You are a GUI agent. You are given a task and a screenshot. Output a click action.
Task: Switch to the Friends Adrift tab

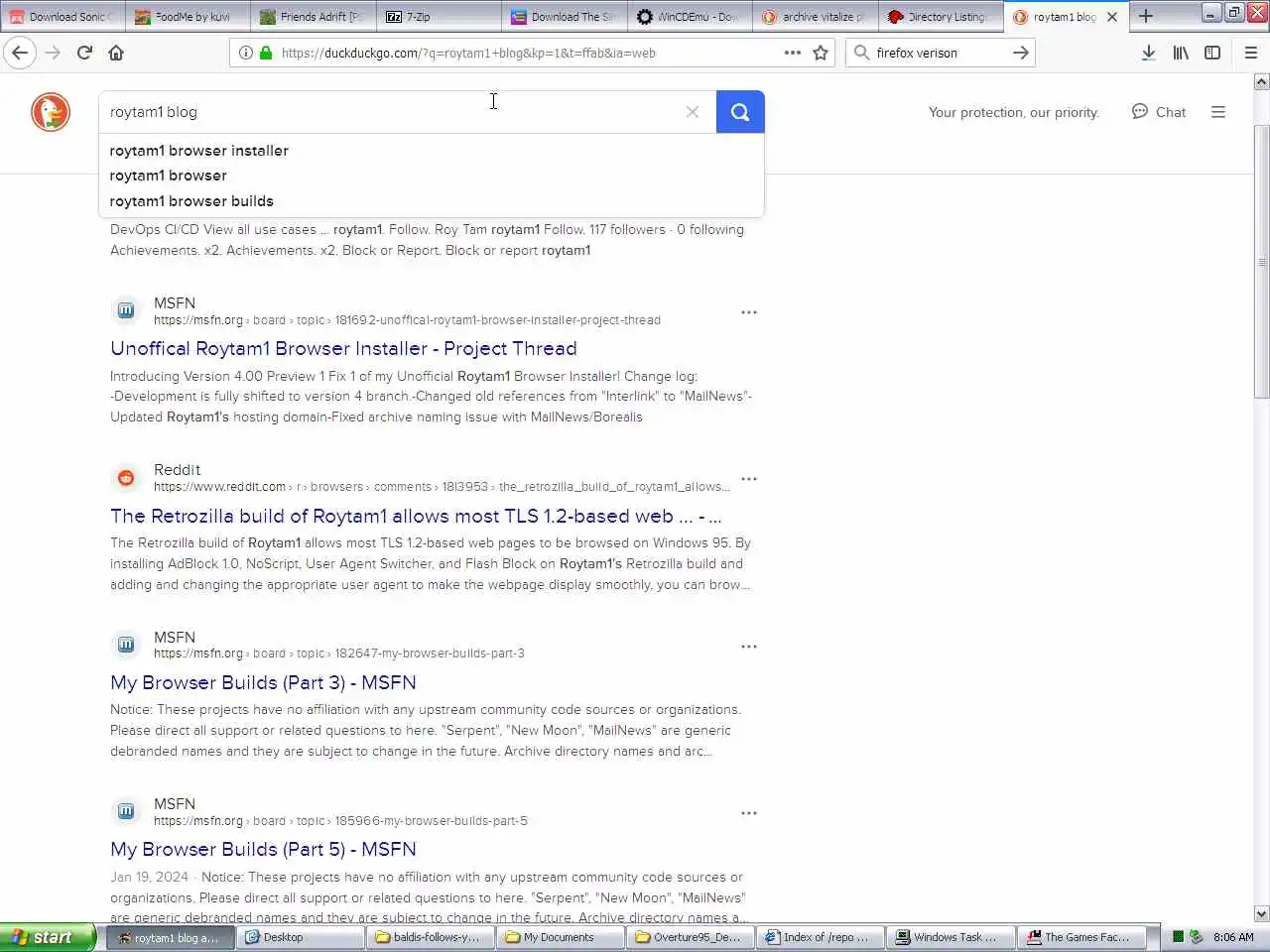pyautogui.click(x=314, y=17)
